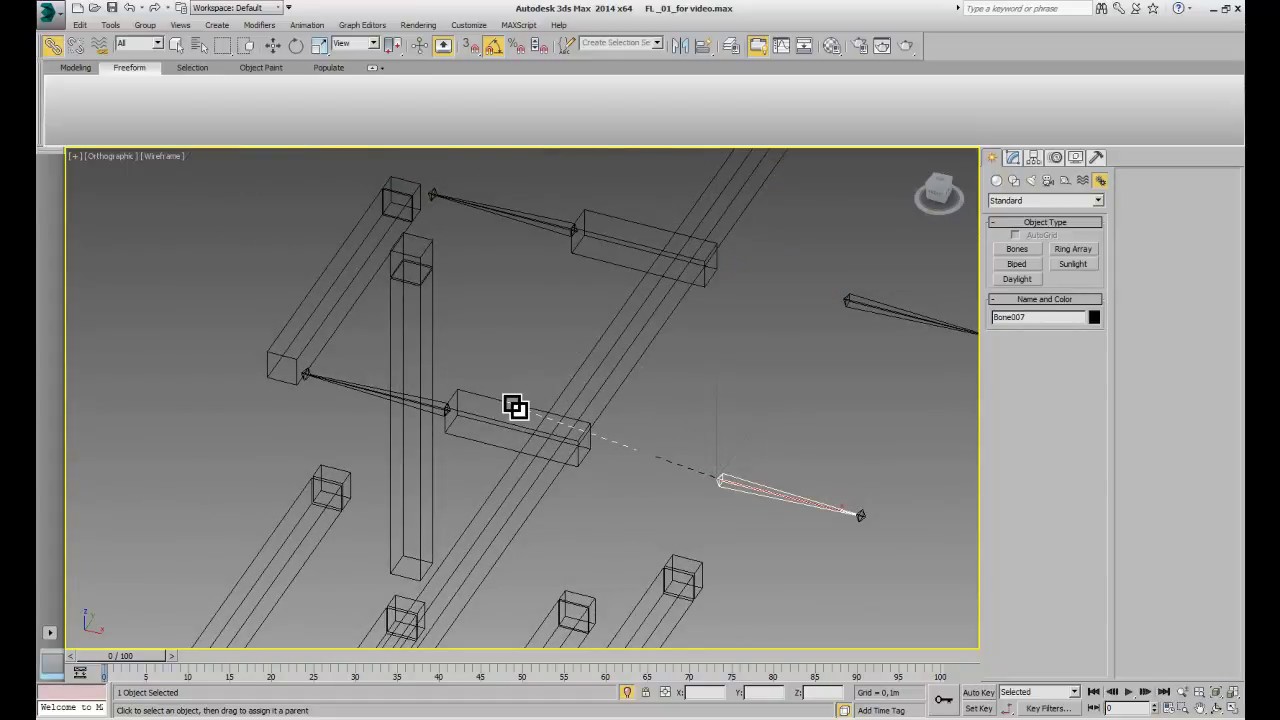Open the selection filter All dropdown
Viewport: 1280px width, 720px height.
139,44
